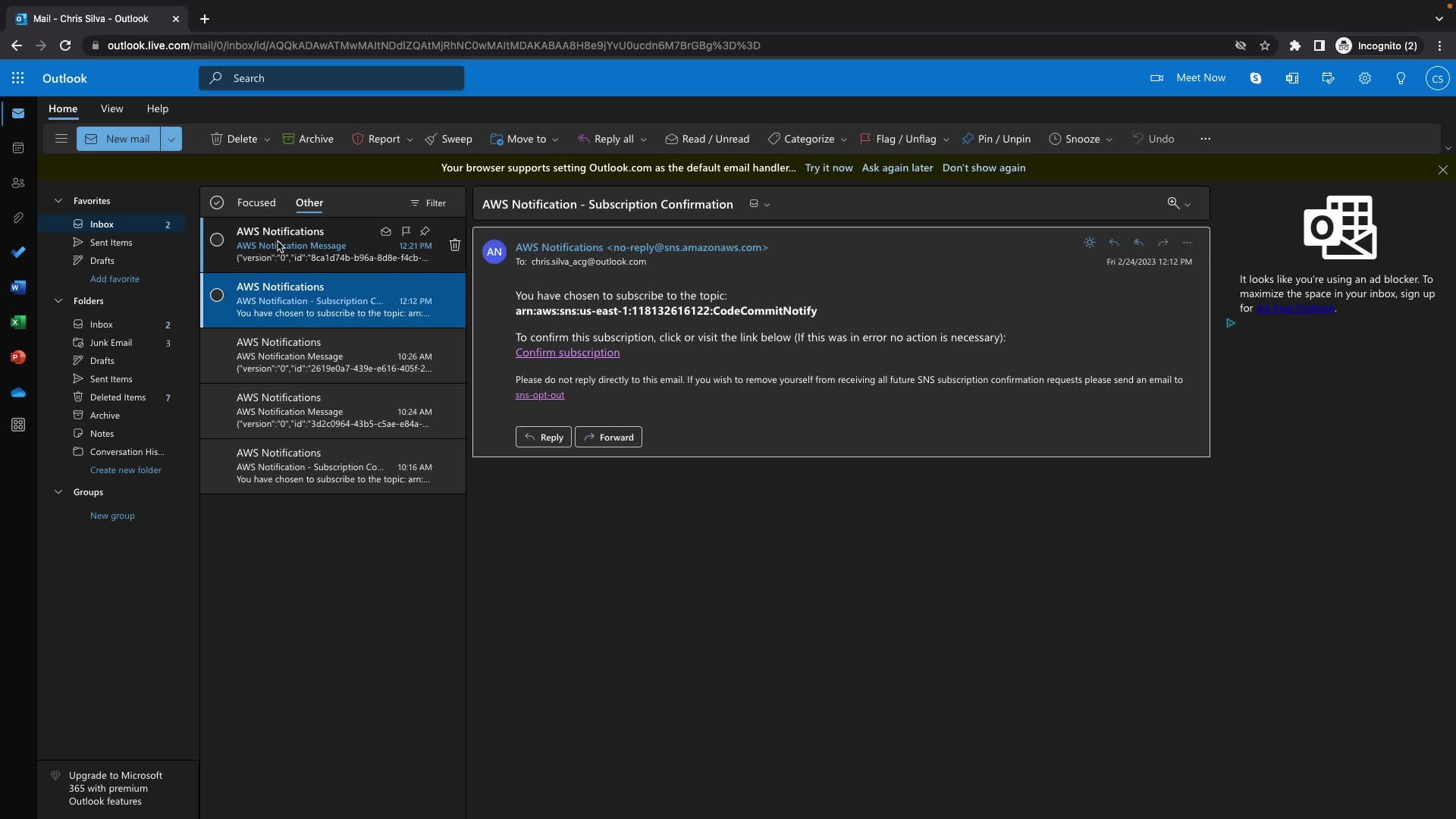Viewport: 1456px width, 819px height.
Task: Collapse the Favorites section
Action: tap(58, 201)
